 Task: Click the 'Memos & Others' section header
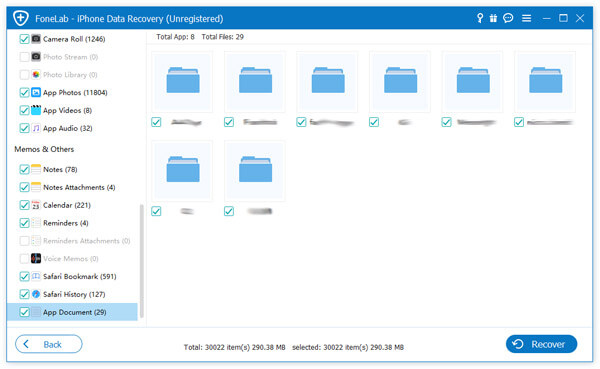44,149
